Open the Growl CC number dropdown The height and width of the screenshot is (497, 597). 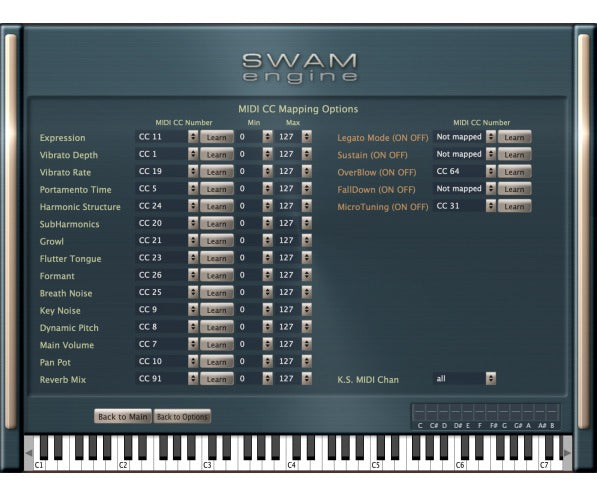pyautogui.click(x=193, y=240)
